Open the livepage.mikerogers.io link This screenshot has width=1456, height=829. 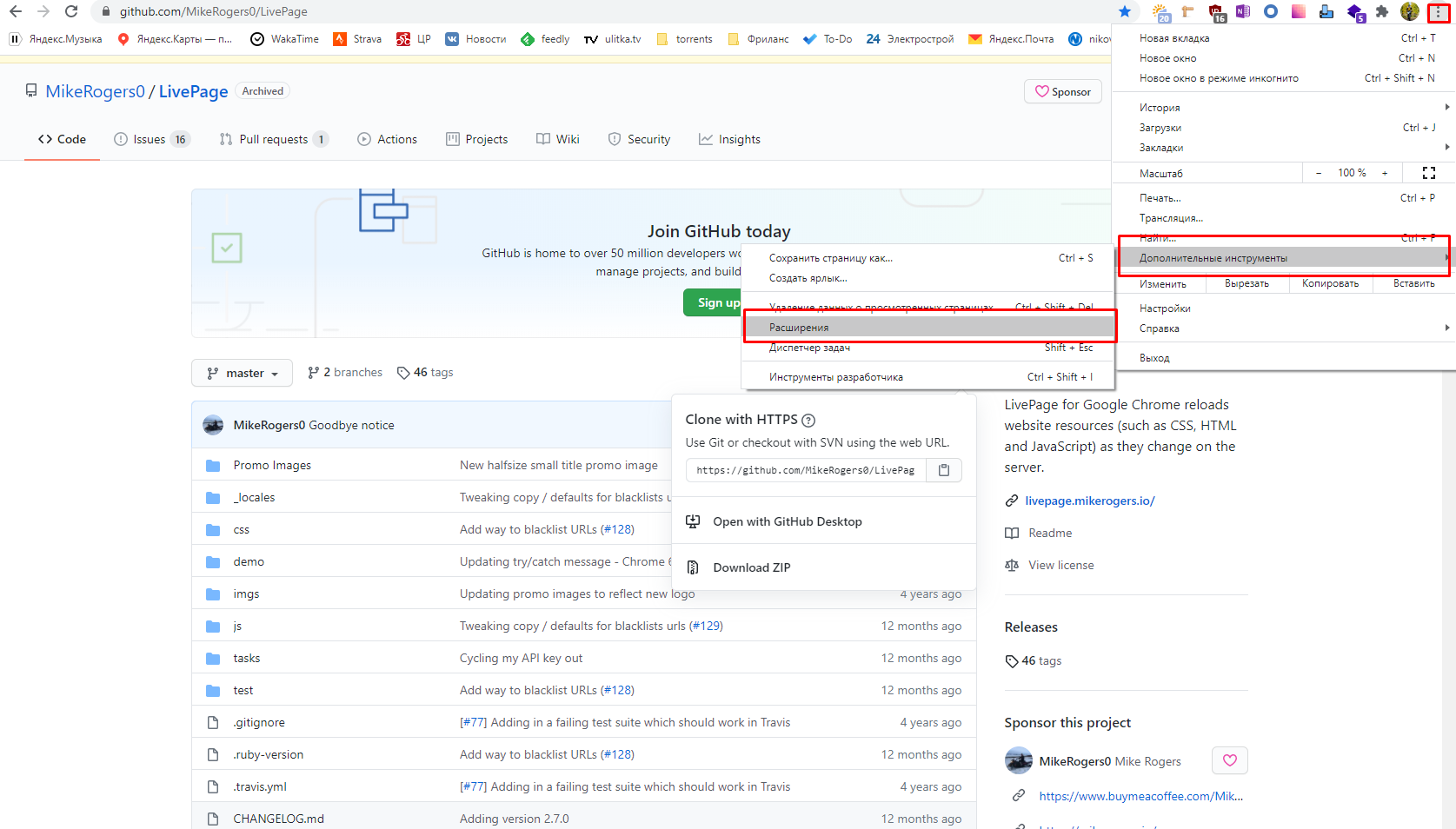point(1089,501)
